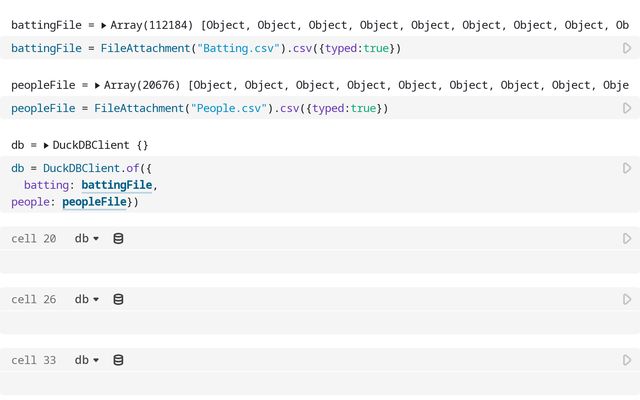
Task: Click database icon in cell 33
Action: [x=118, y=360]
